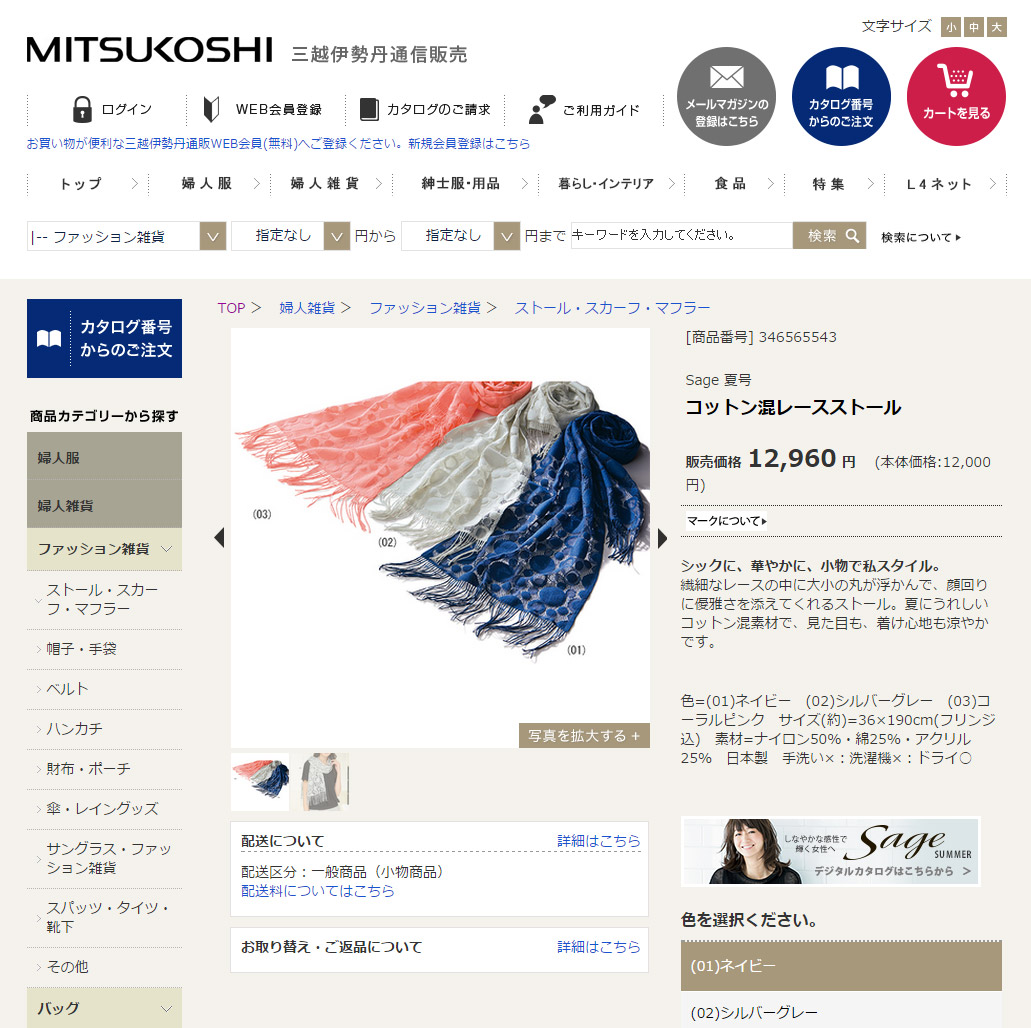
Task: Click the catalog number order circle icon
Action: 841,96
